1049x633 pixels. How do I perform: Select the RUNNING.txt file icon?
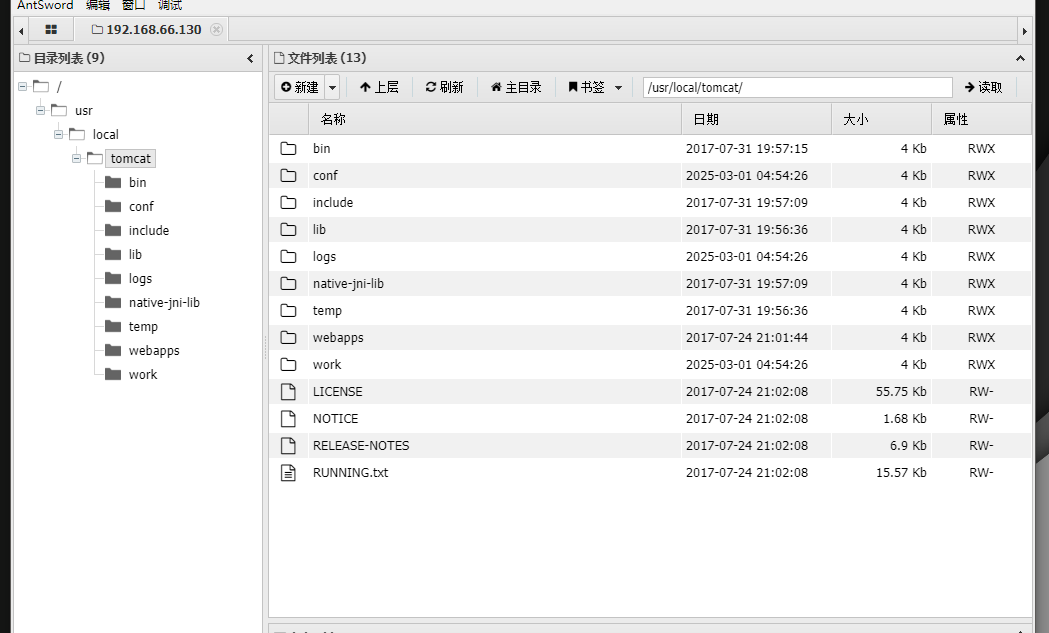tap(289, 472)
